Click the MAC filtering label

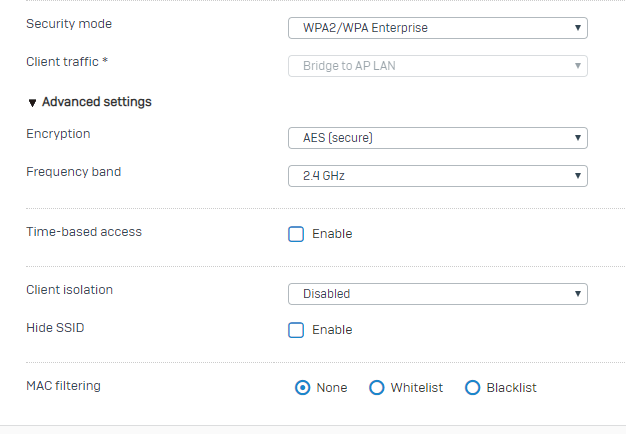[63, 385]
